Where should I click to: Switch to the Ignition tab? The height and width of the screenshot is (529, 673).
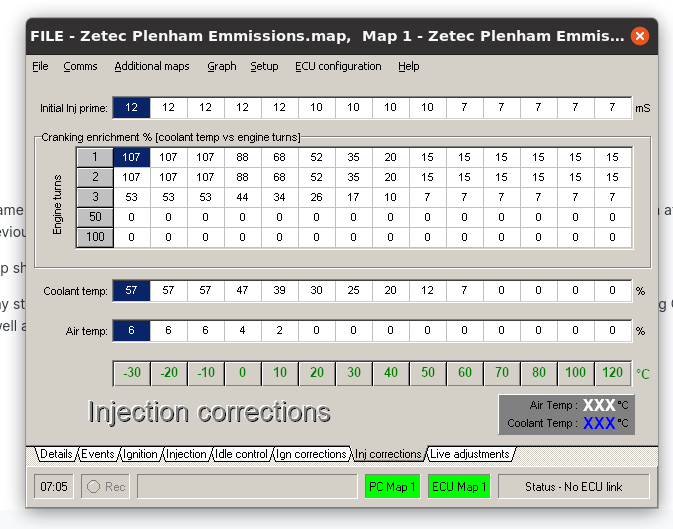click(140, 454)
